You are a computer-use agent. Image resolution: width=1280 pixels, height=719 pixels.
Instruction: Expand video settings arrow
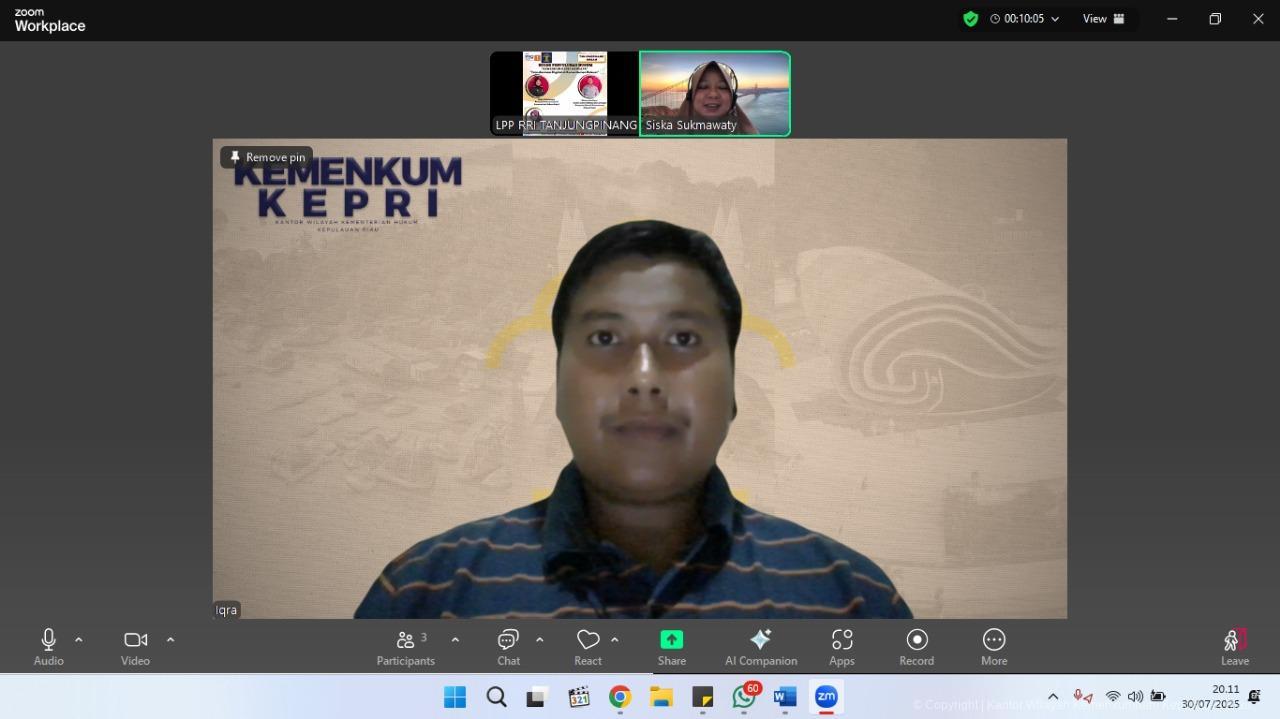coord(170,640)
